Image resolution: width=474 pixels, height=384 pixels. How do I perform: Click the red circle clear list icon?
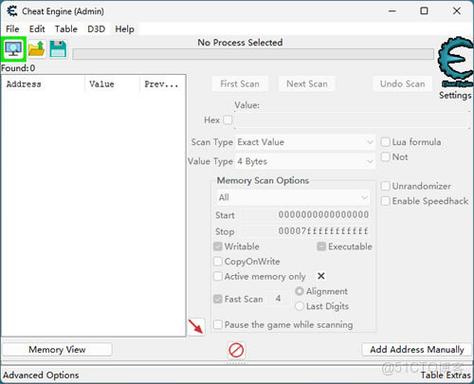[236, 350]
